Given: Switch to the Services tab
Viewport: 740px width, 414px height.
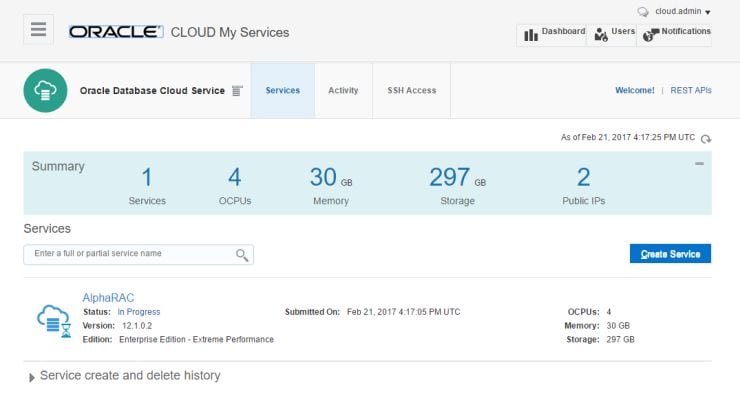Looking at the screenshot, I should pyautogui.click(x=282, y=91).
